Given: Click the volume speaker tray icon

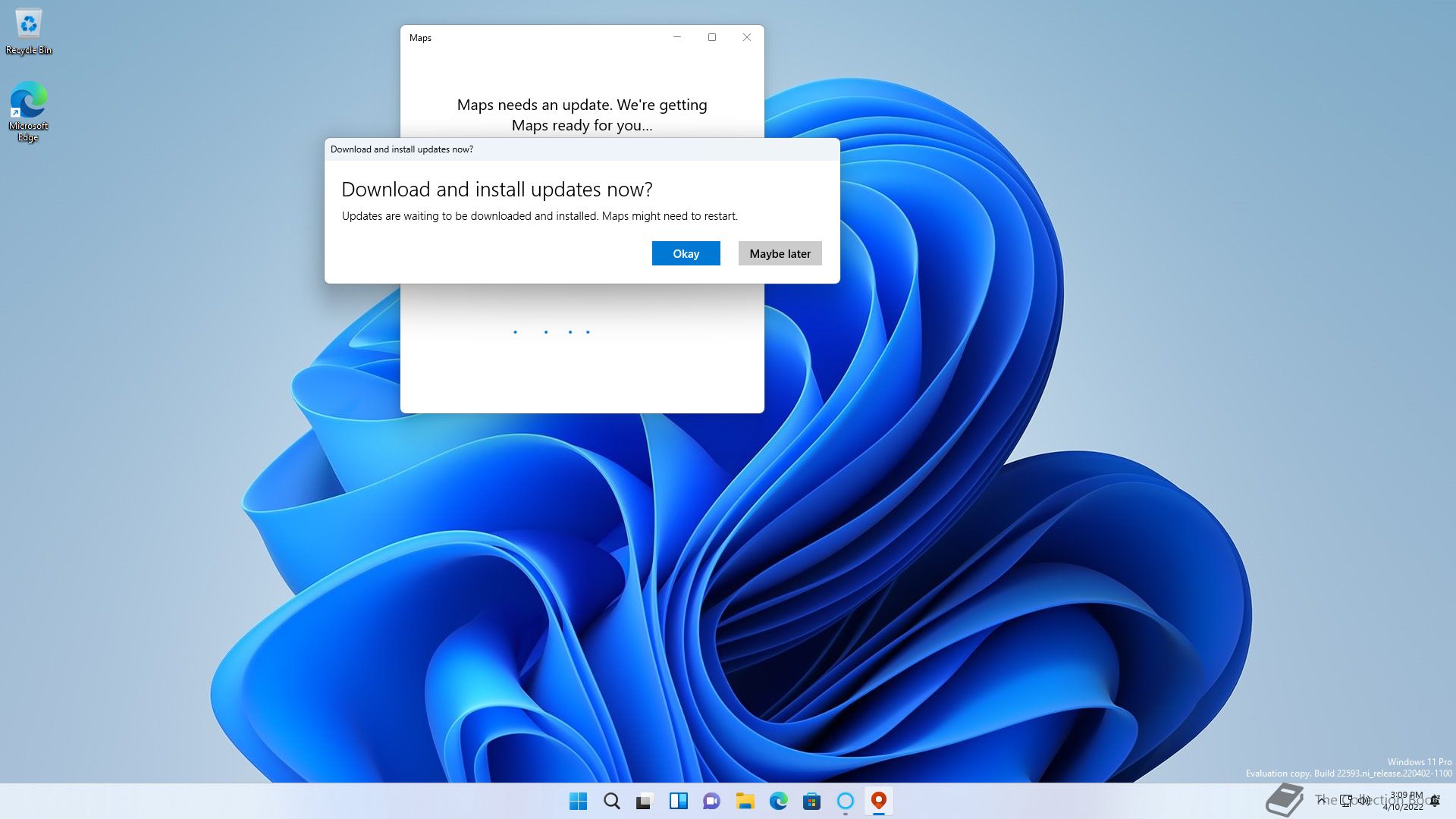Looking at the screenshot, I should pos(1364,800).
